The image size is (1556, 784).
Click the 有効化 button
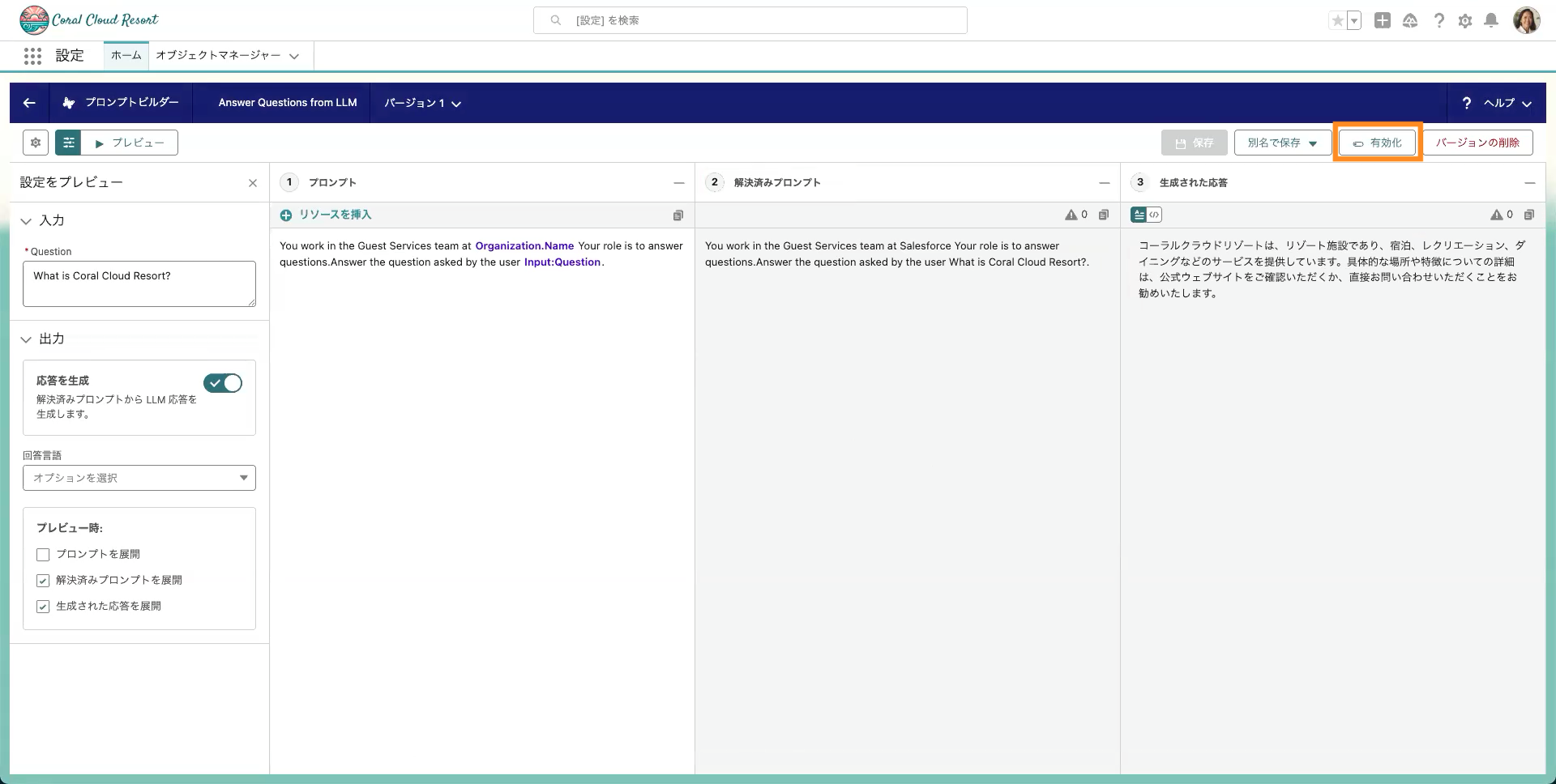1378,143
